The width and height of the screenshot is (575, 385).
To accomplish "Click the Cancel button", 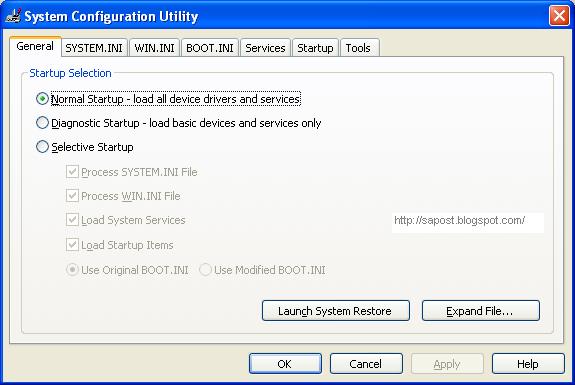I will 366,364.
